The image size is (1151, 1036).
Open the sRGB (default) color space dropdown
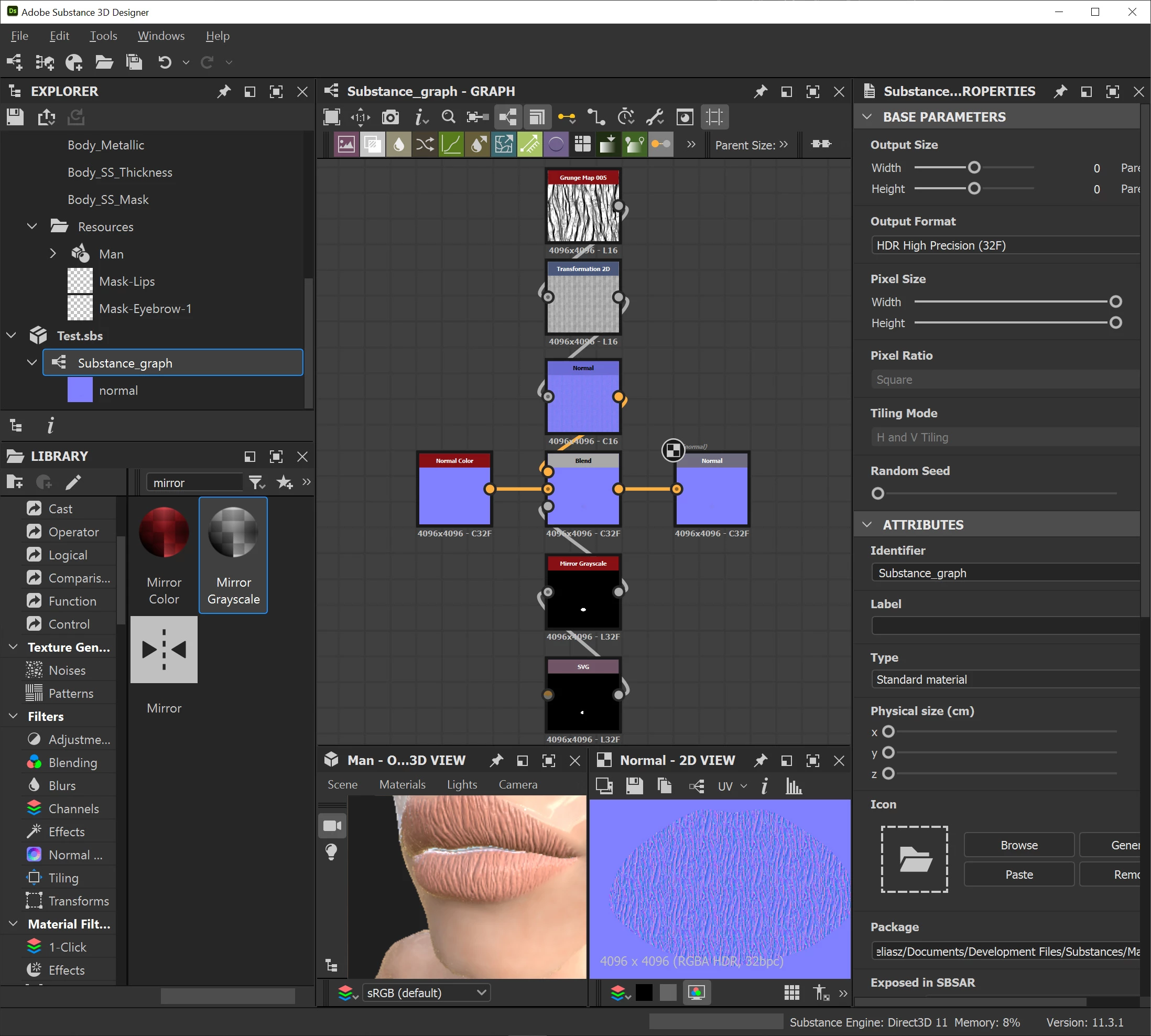[x=427, y=992]
